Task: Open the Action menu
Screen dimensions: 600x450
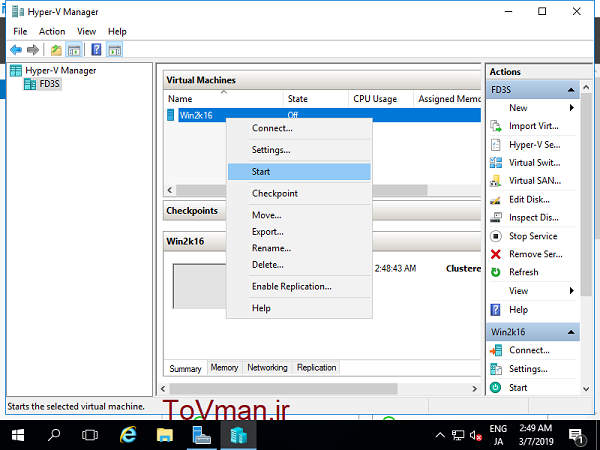Action: point(52,31)
